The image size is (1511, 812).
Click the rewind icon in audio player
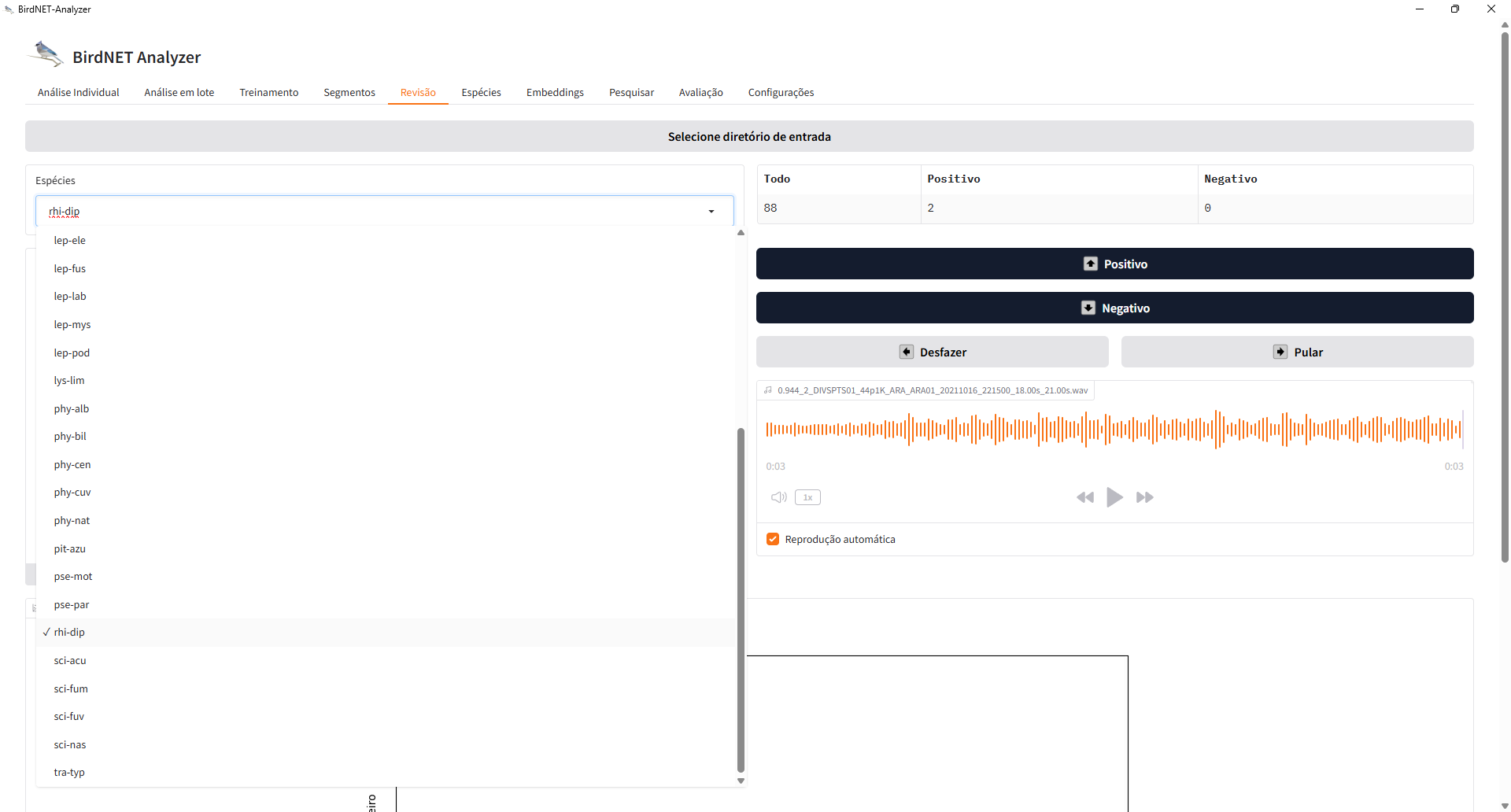1085,497
